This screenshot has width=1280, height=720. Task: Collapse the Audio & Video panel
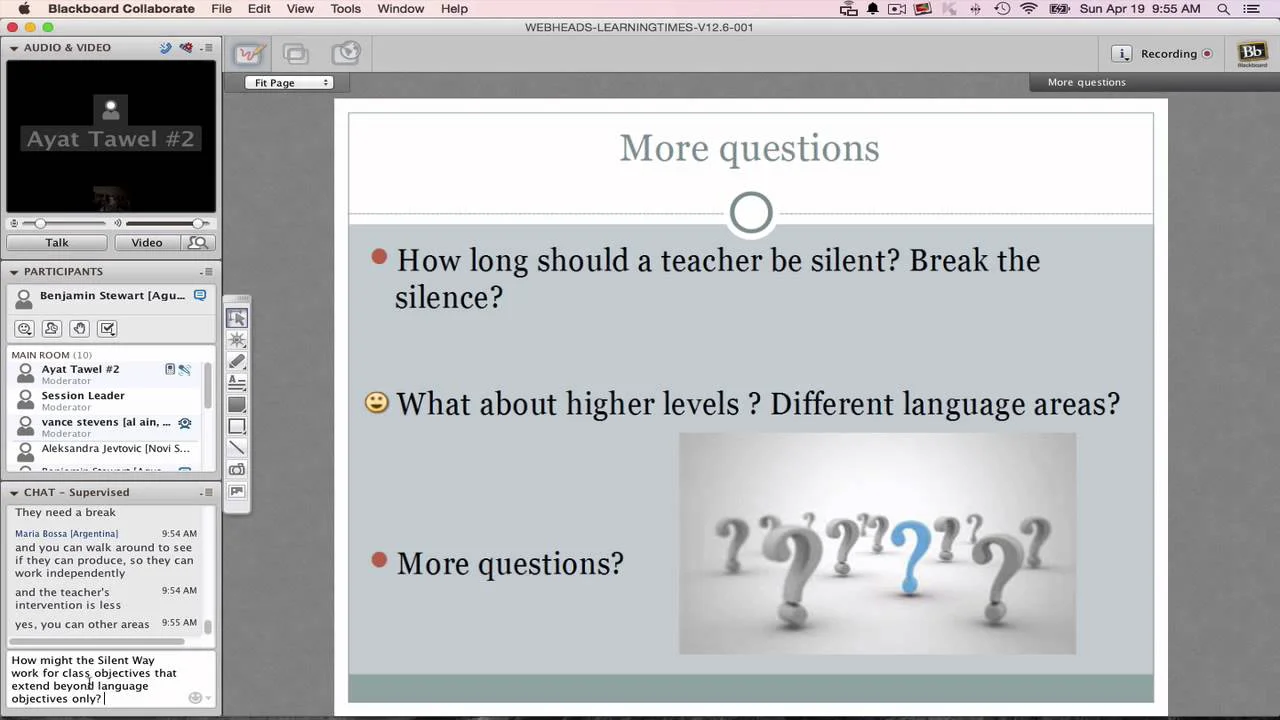[x=14, y=48]
